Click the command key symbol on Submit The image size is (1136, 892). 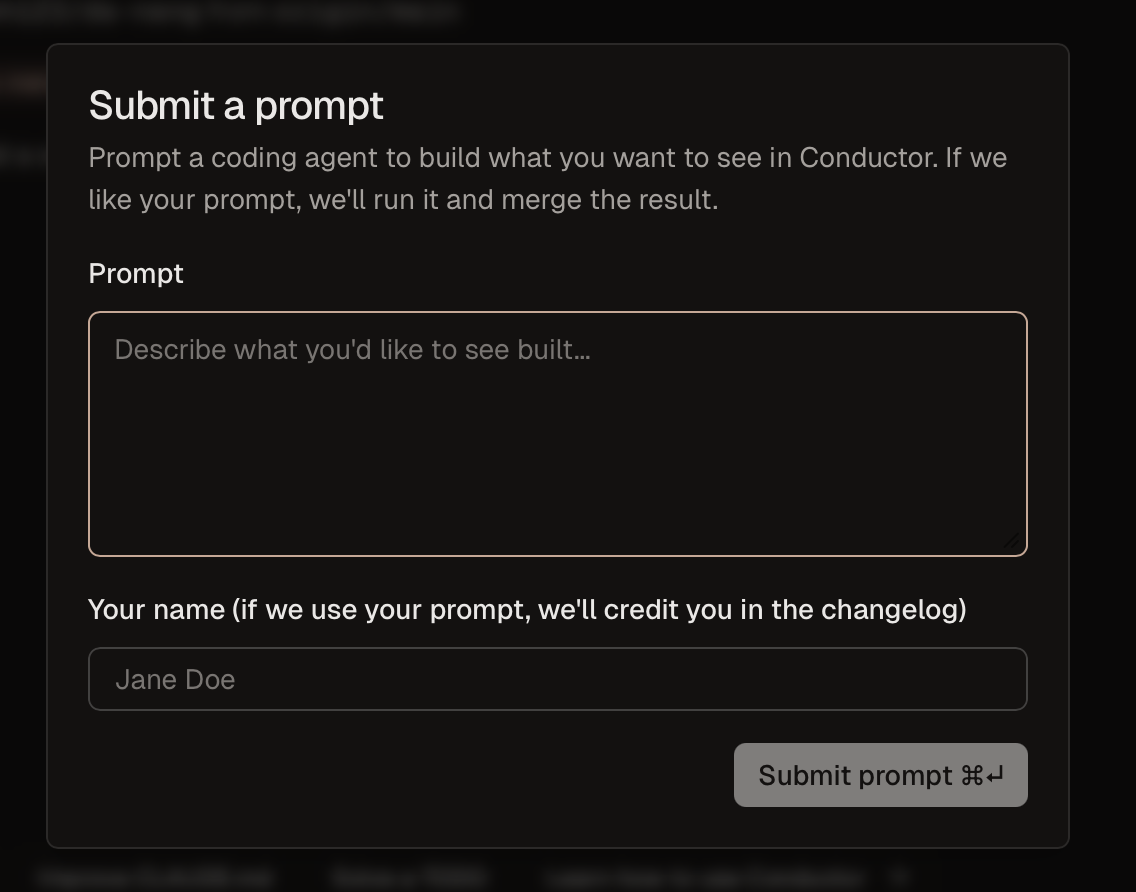pos(971,775)
